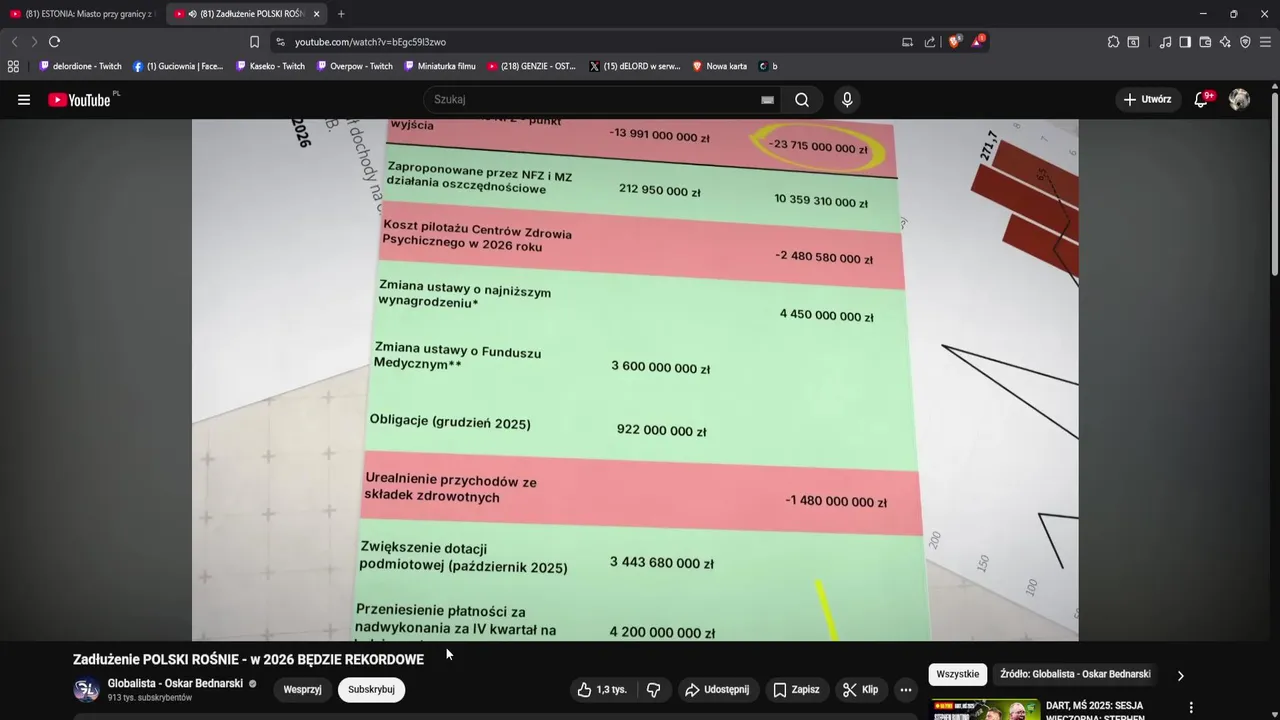
Task: Open the Brave VPN shield icon
Action: pyautogui.click(x=1245, y=42)
